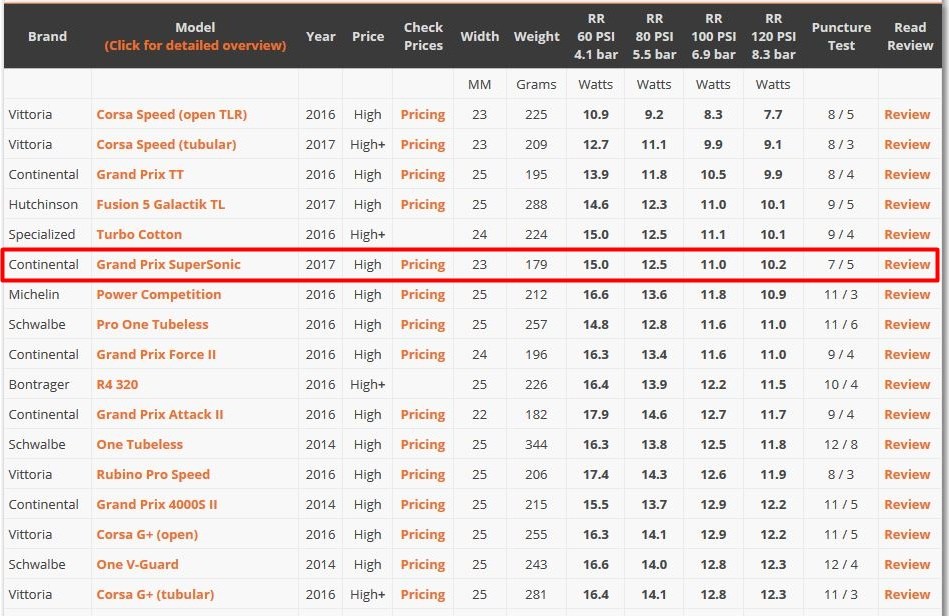
Task: Read Review of Power Competition
Action: pyautogui.click(x=907, y=295)
